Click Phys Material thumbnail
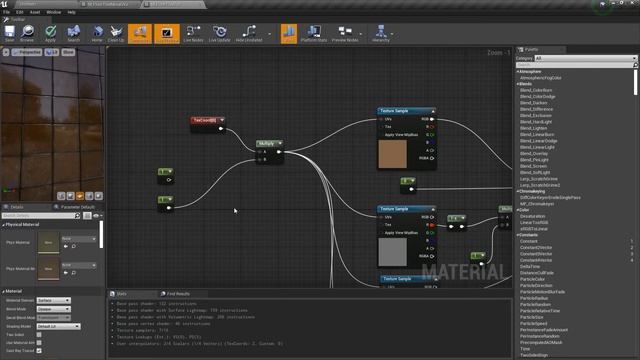The width and height of the screenshot is (640, 360). coord(48,242)
